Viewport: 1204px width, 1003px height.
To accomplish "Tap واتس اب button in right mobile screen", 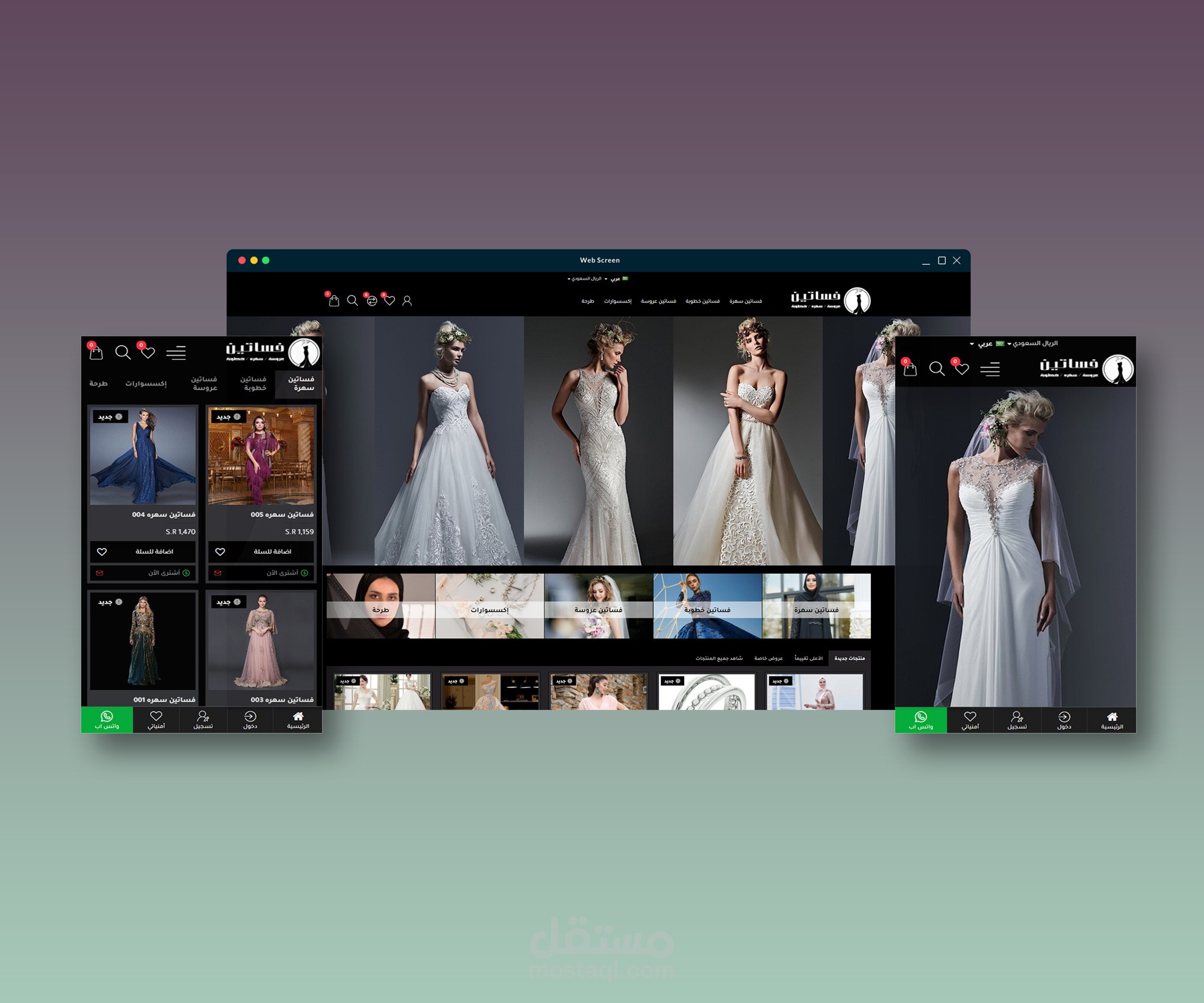I will [x=921, y=720].
